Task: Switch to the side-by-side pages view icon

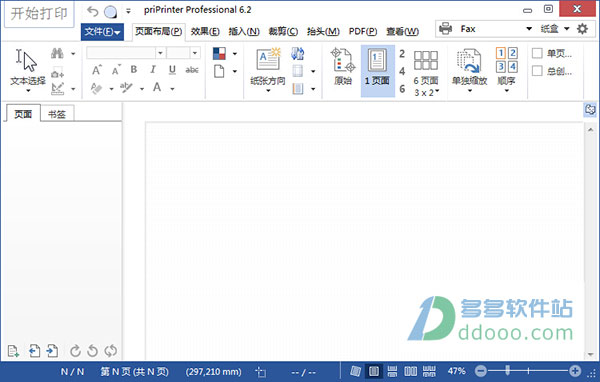Action: click(410, 371)
